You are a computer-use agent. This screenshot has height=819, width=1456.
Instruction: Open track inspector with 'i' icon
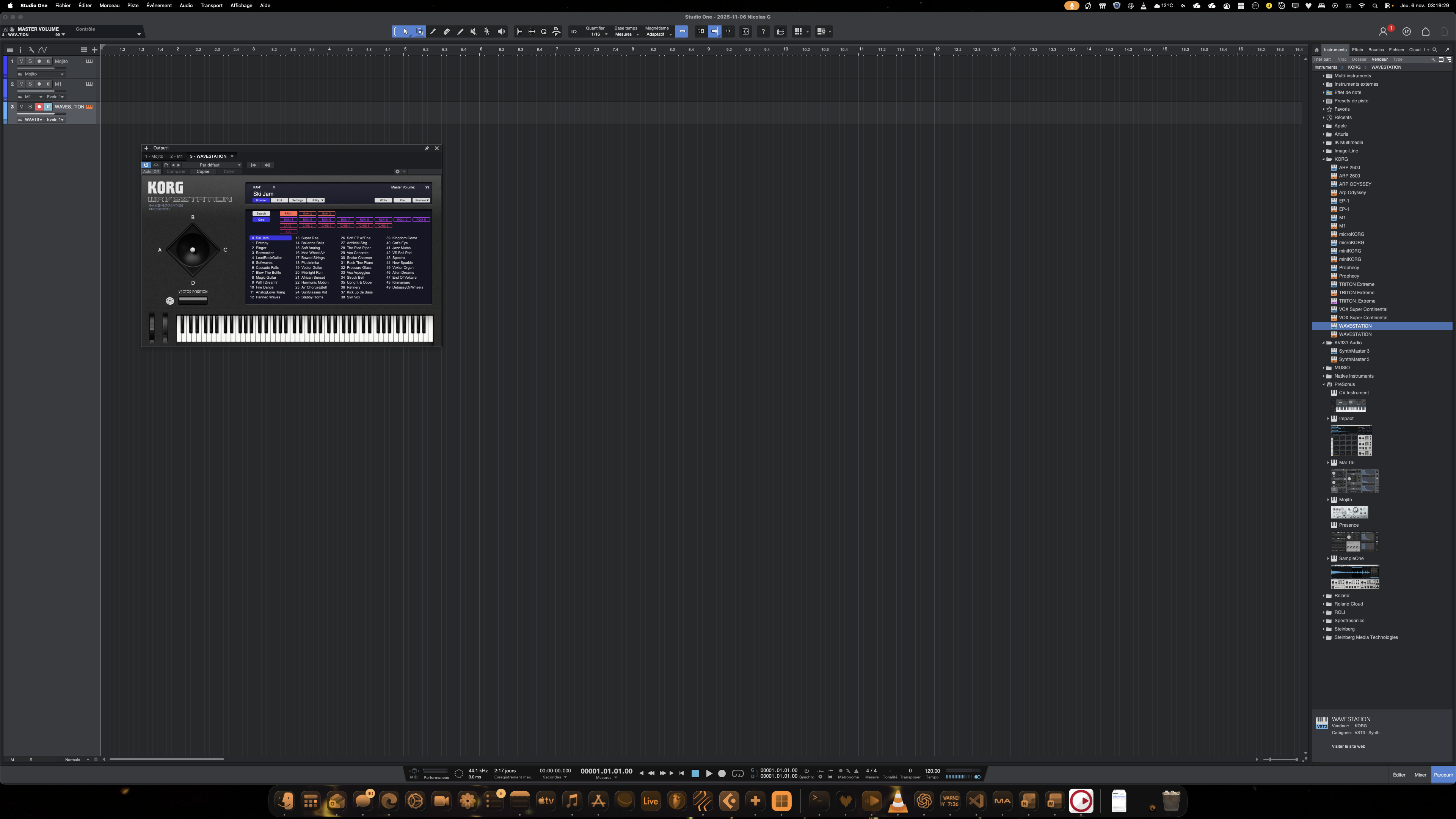pos(20,50)
